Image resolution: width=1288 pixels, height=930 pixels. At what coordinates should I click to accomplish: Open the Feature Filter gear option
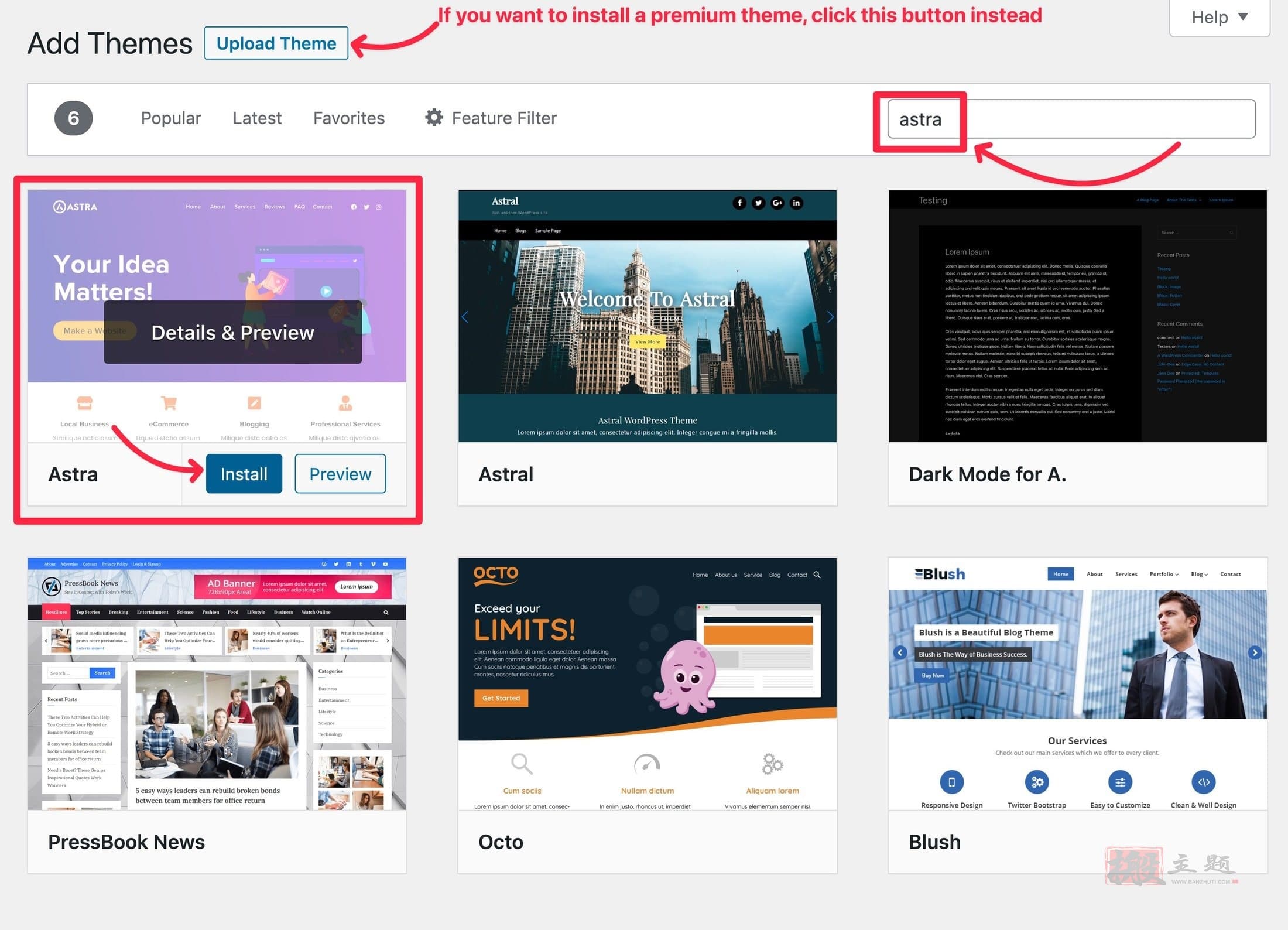pos(491,118)
